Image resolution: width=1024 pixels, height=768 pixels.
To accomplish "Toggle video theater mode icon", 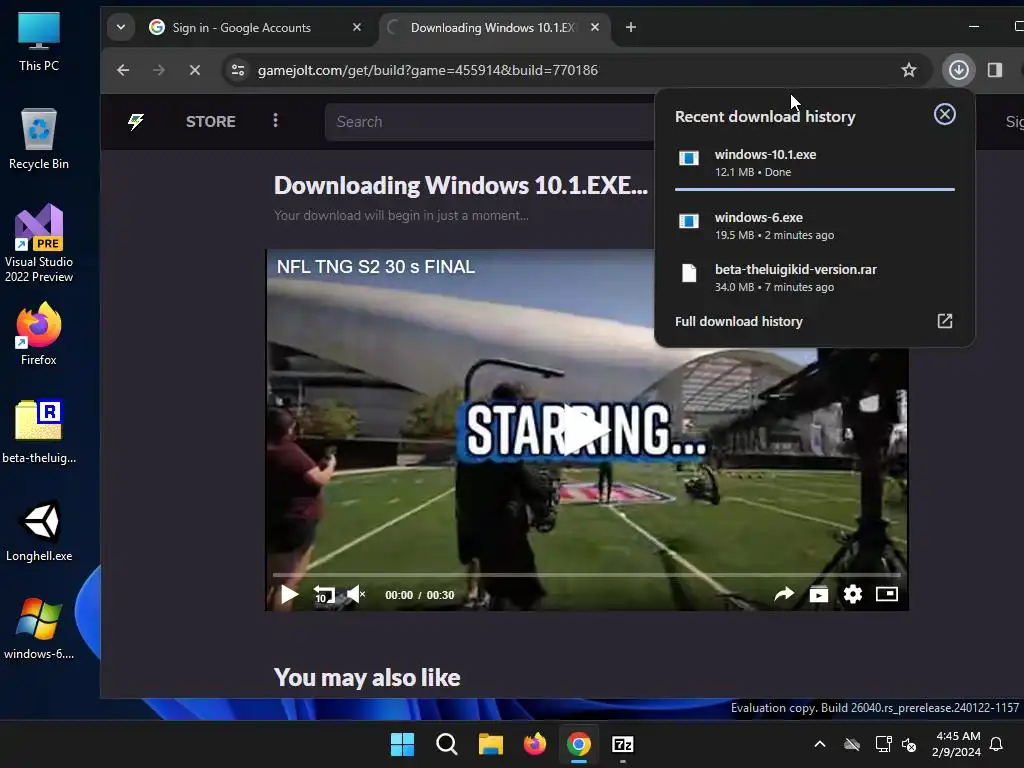I will click(x=887, y=594).
